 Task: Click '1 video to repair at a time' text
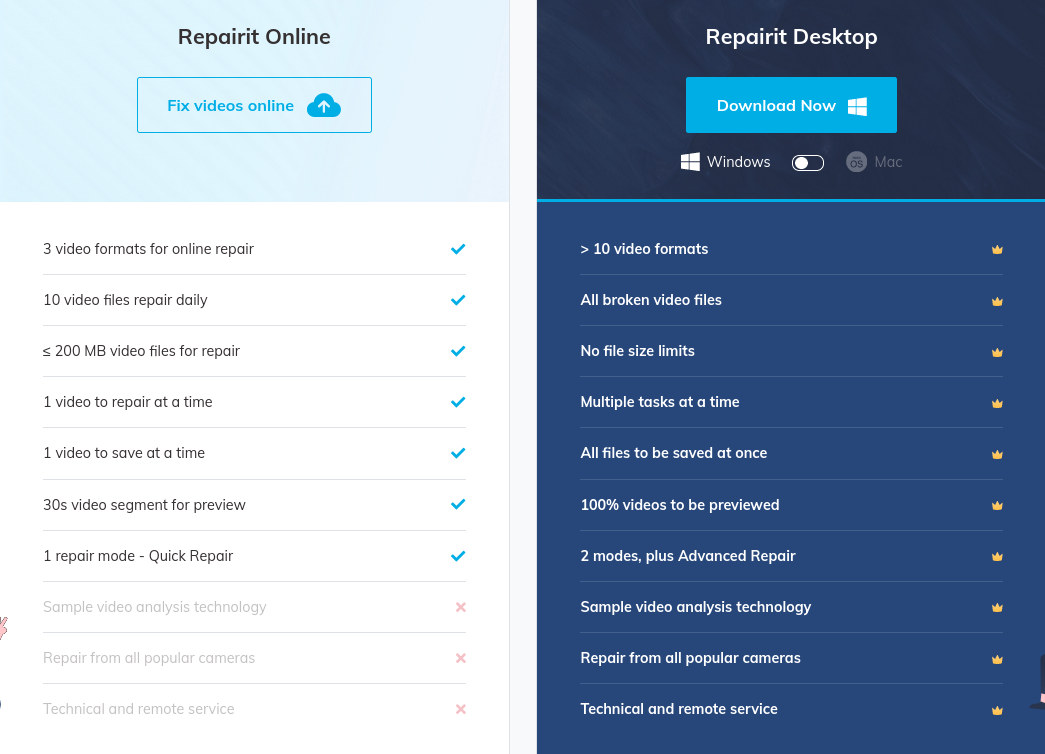point(127,402)
